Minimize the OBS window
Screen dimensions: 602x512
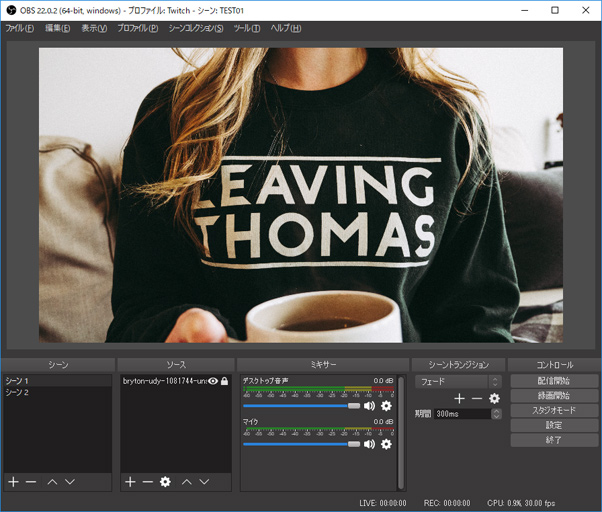[x=524, y=10]
